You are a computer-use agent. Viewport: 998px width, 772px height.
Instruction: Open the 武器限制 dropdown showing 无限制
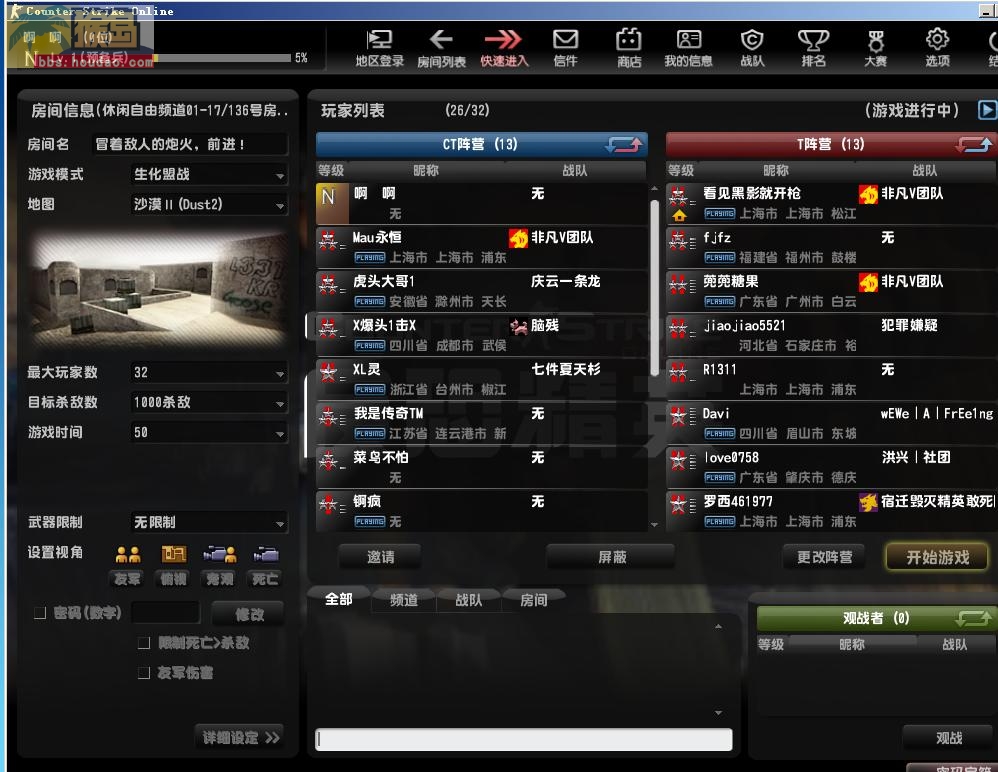tap(209, 523)
